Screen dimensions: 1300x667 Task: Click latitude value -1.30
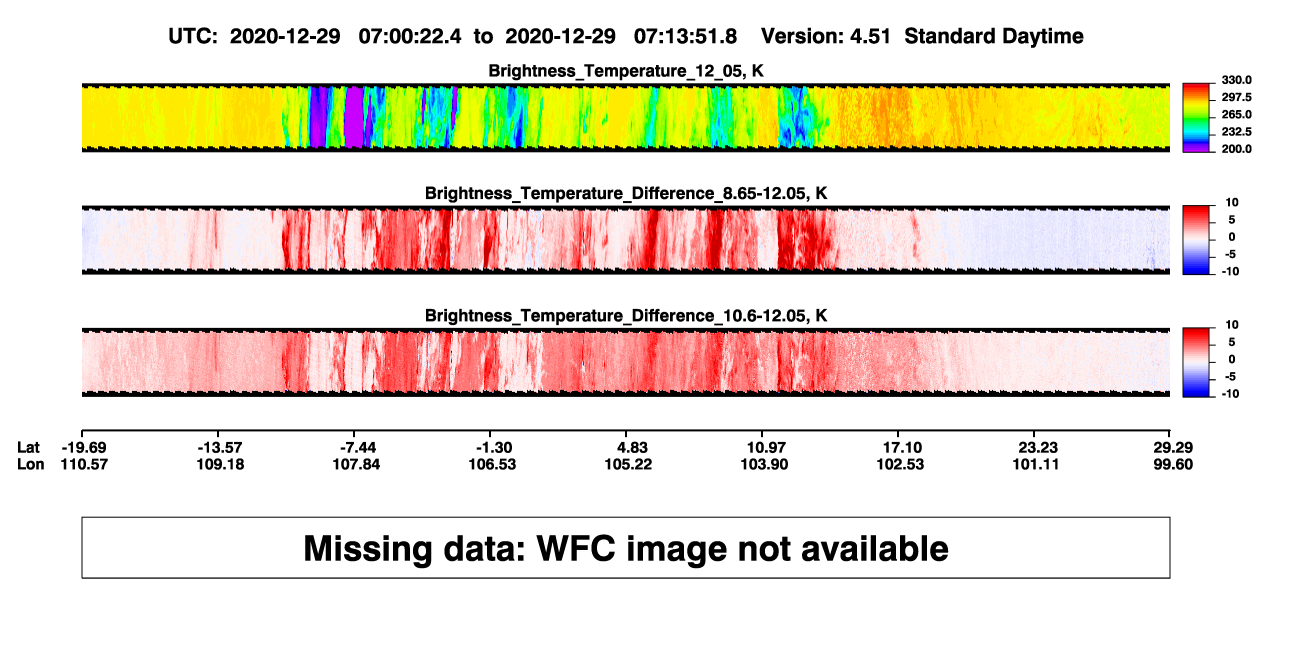494,447
